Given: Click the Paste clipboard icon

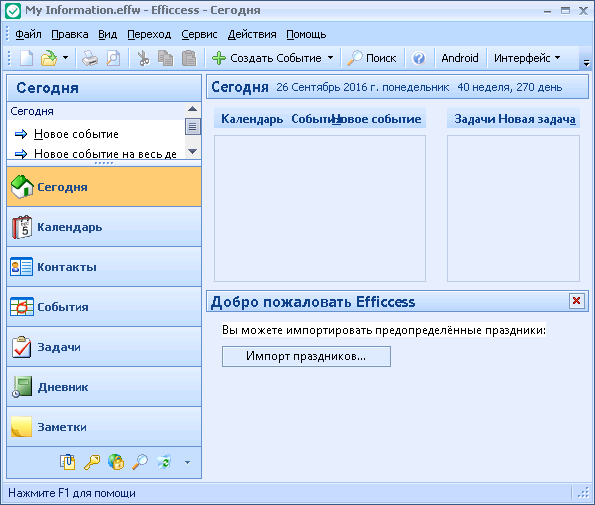Looking at the screenshot, I should click(189, 58).
